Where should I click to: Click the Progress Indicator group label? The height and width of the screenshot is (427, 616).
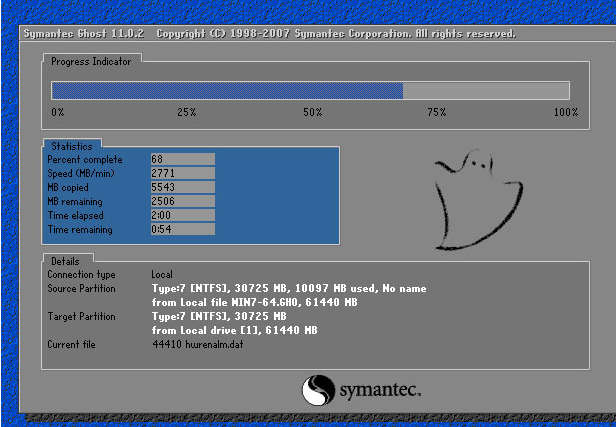[93, 61]
